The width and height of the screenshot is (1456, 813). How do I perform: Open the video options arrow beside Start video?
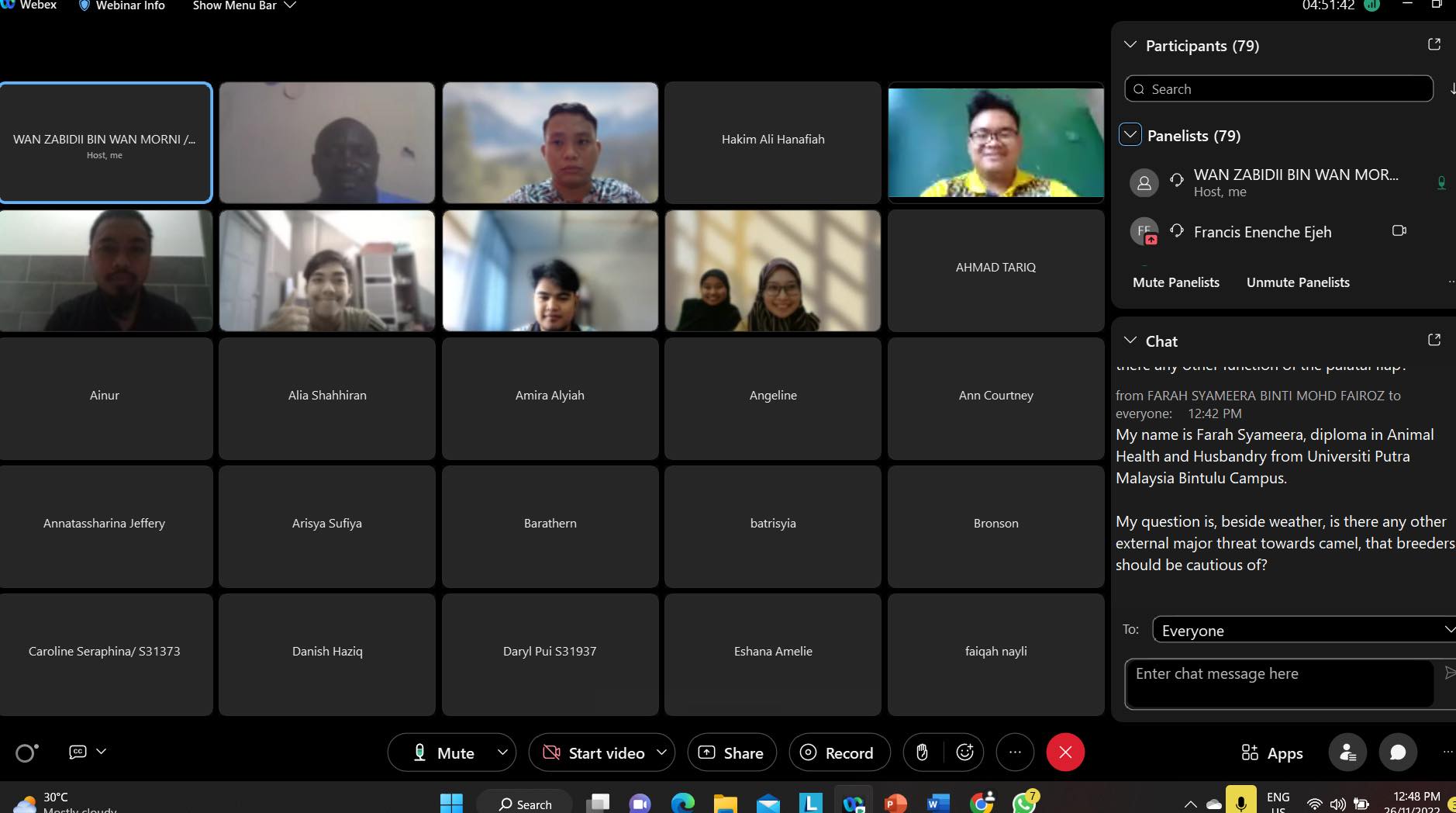tap(662, 752)
